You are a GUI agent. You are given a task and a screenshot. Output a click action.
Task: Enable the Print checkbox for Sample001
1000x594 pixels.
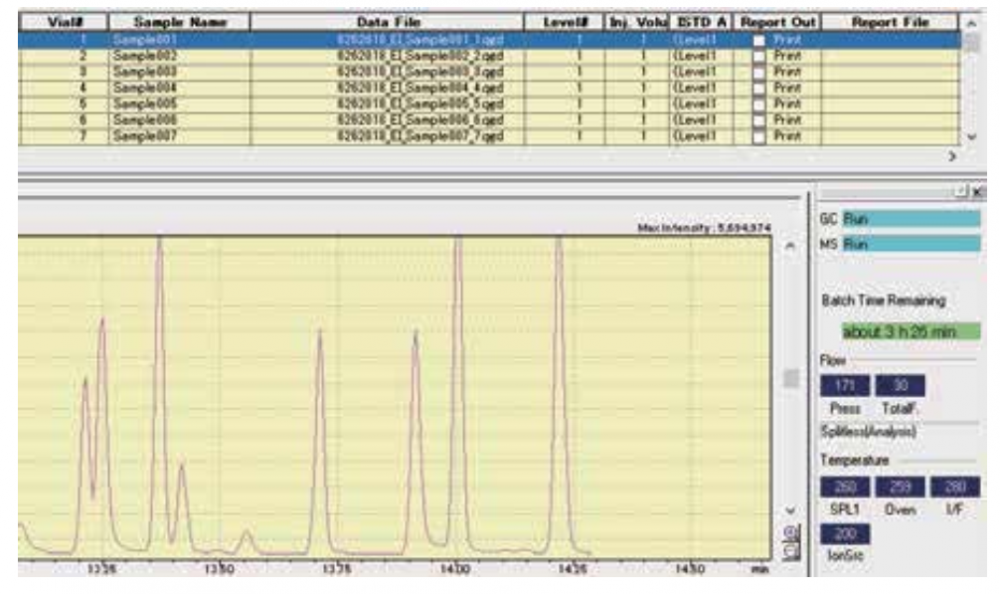pyautogui.click(x=762, y=41)
